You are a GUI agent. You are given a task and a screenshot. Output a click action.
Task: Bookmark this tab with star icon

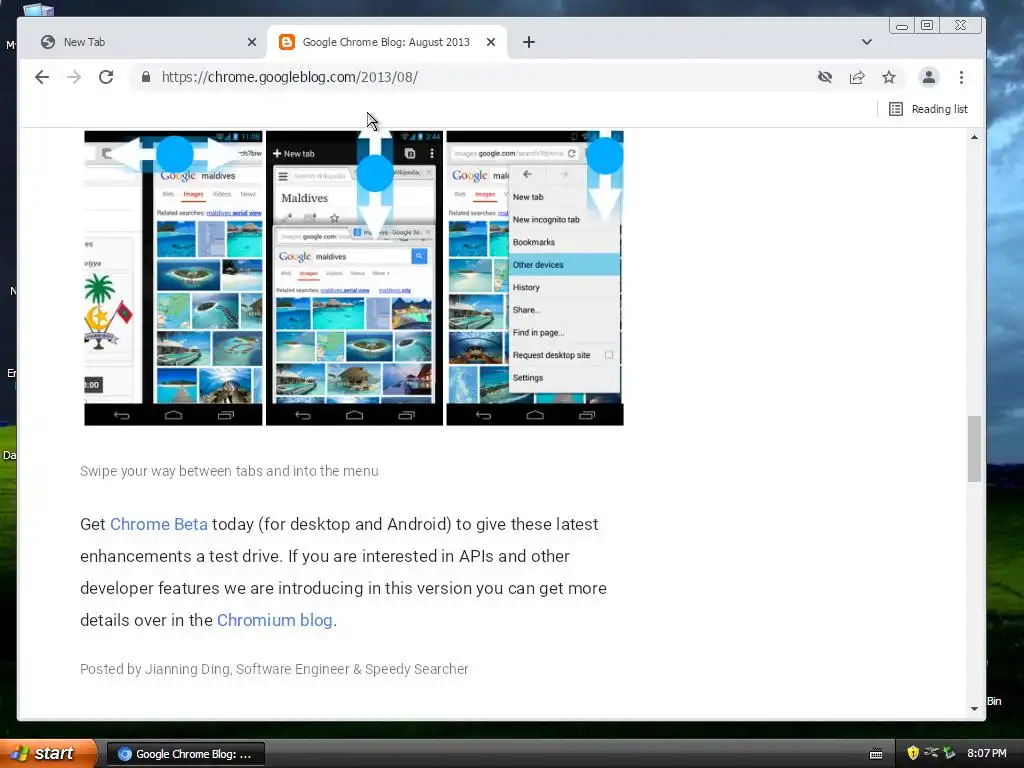[889, 77]
